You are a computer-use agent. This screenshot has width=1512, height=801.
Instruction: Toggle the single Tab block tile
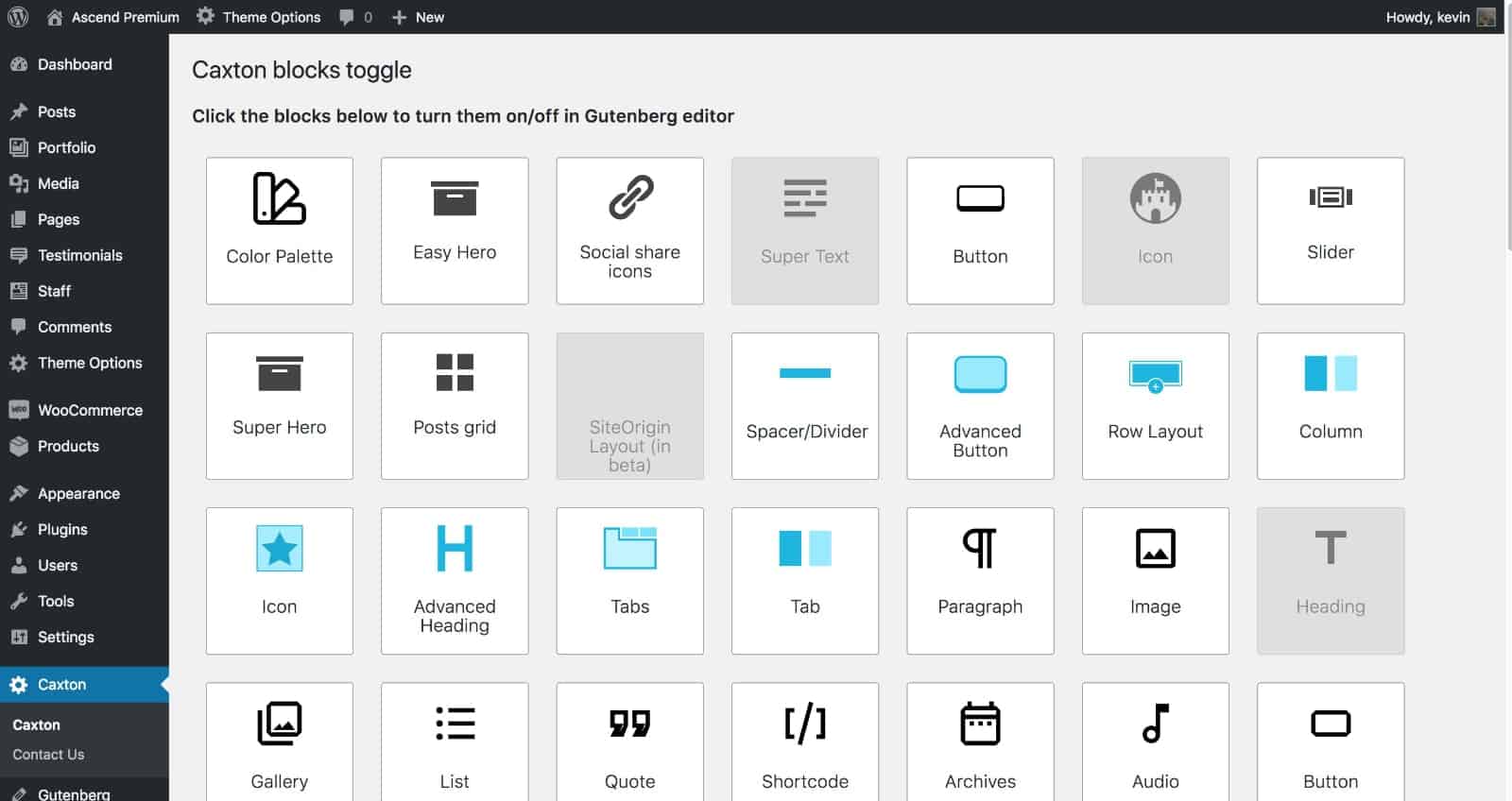pyautogui.click(x=805, y=581)
